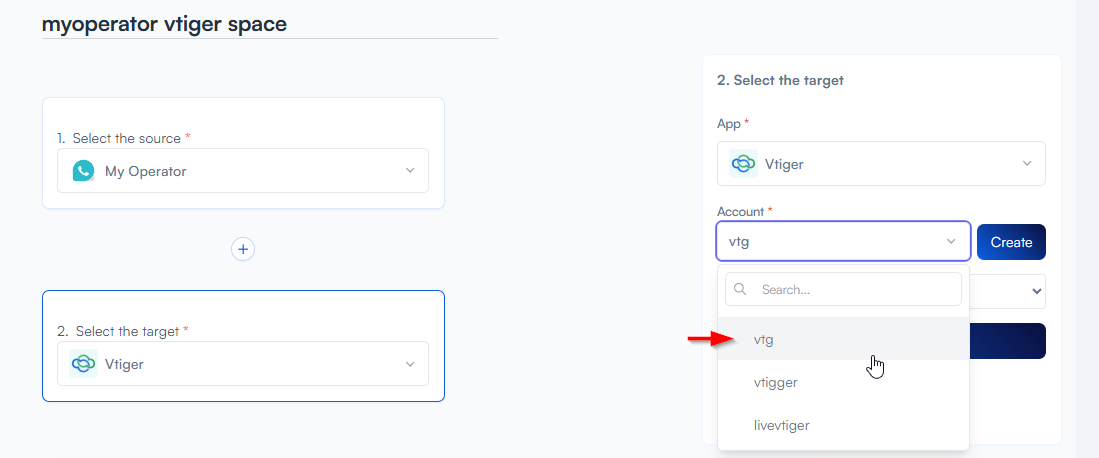The image size is (1099, 458).
Task: Click the My Operator phone icon
Action: pos(83,171)
